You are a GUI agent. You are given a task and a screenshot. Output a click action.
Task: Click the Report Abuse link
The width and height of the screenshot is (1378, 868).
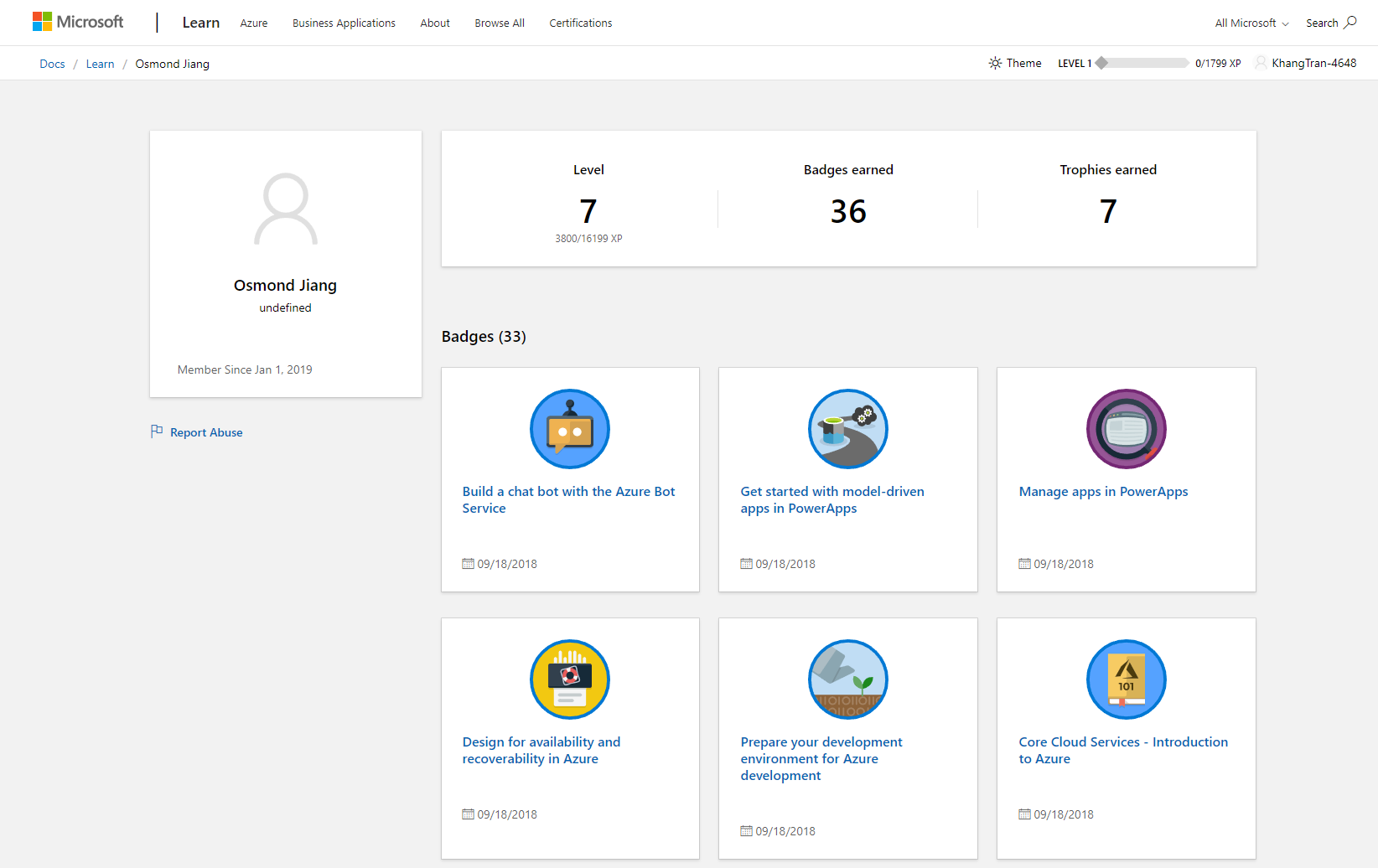tap(206, 432)
